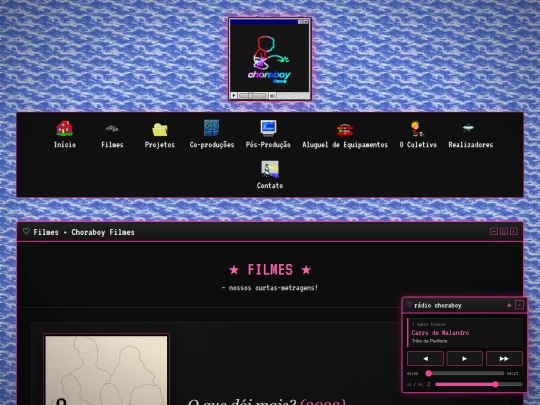
Task: Go to Início page label
Action: [65, 145]
